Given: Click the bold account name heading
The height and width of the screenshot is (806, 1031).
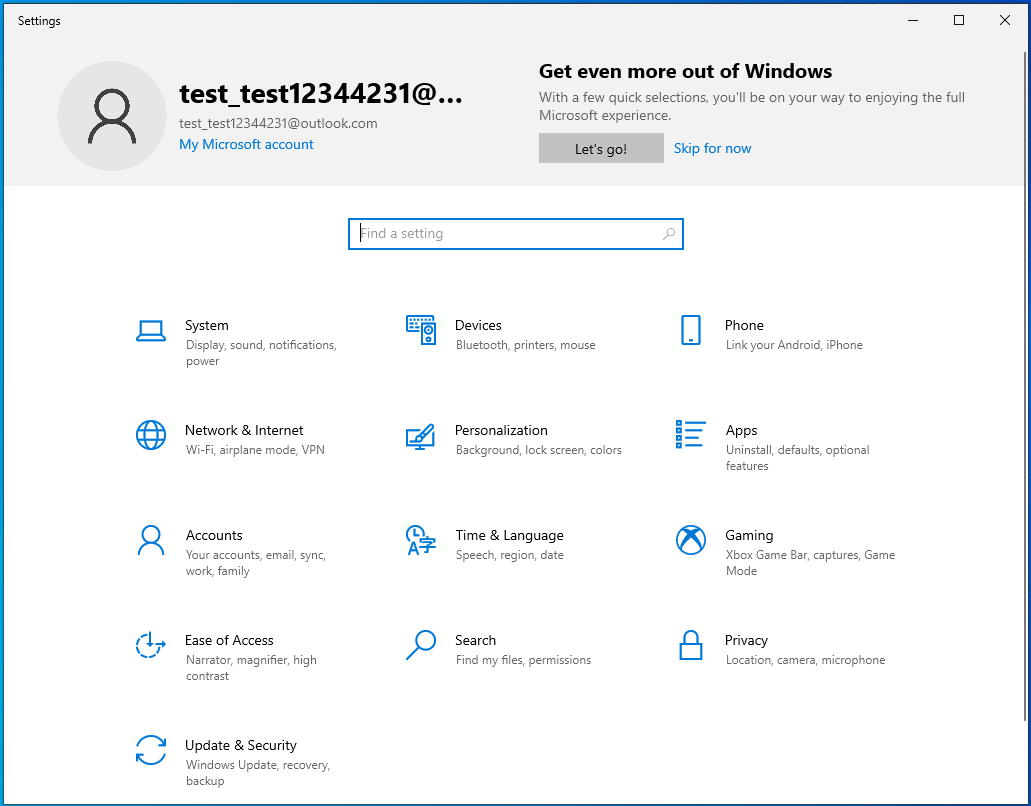Looking at the screenshot, I should pyautogui.click(x=321, y=94).
